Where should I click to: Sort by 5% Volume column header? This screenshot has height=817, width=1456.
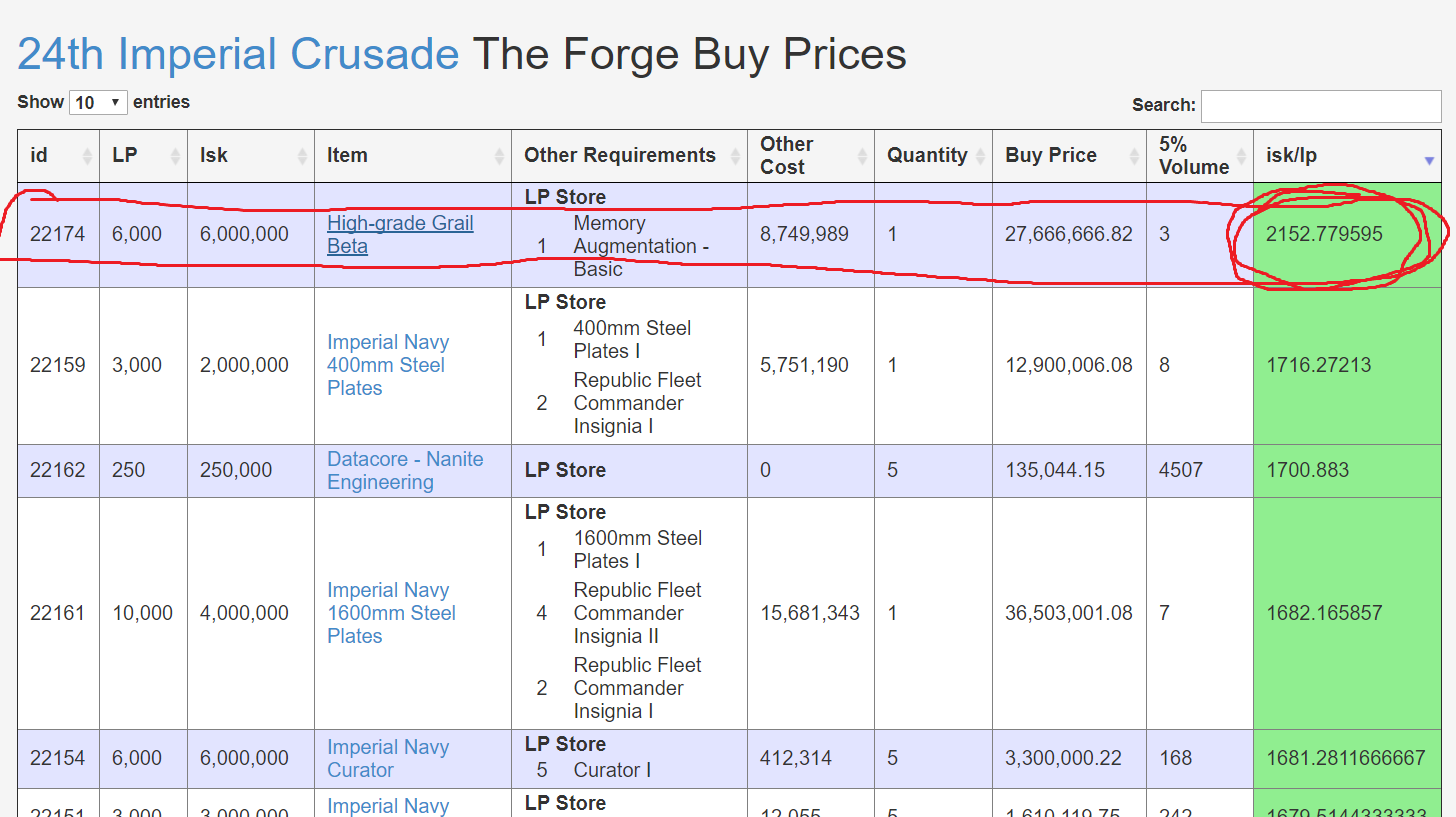coord(1200,155)
